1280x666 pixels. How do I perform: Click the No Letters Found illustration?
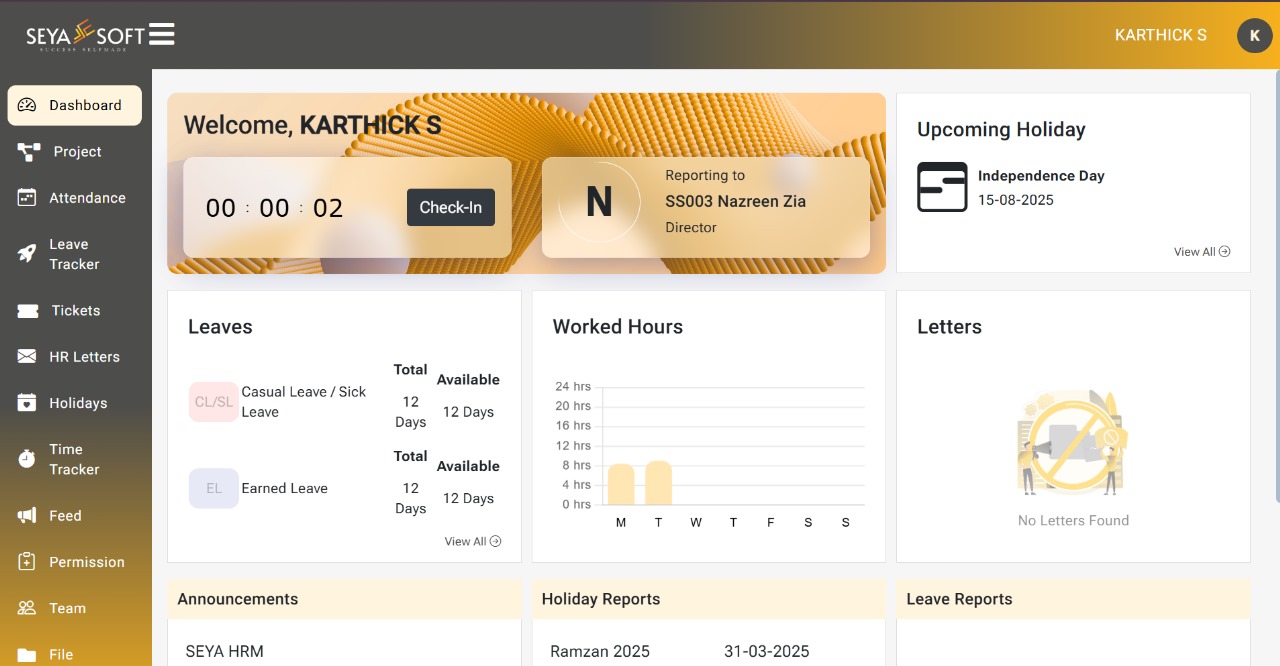coord(1073,444)
